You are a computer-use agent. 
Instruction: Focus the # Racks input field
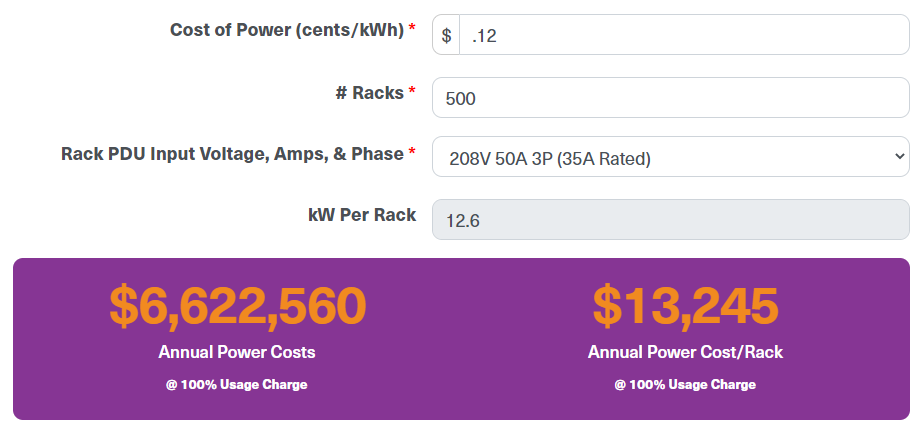click(x=670, y=98)
